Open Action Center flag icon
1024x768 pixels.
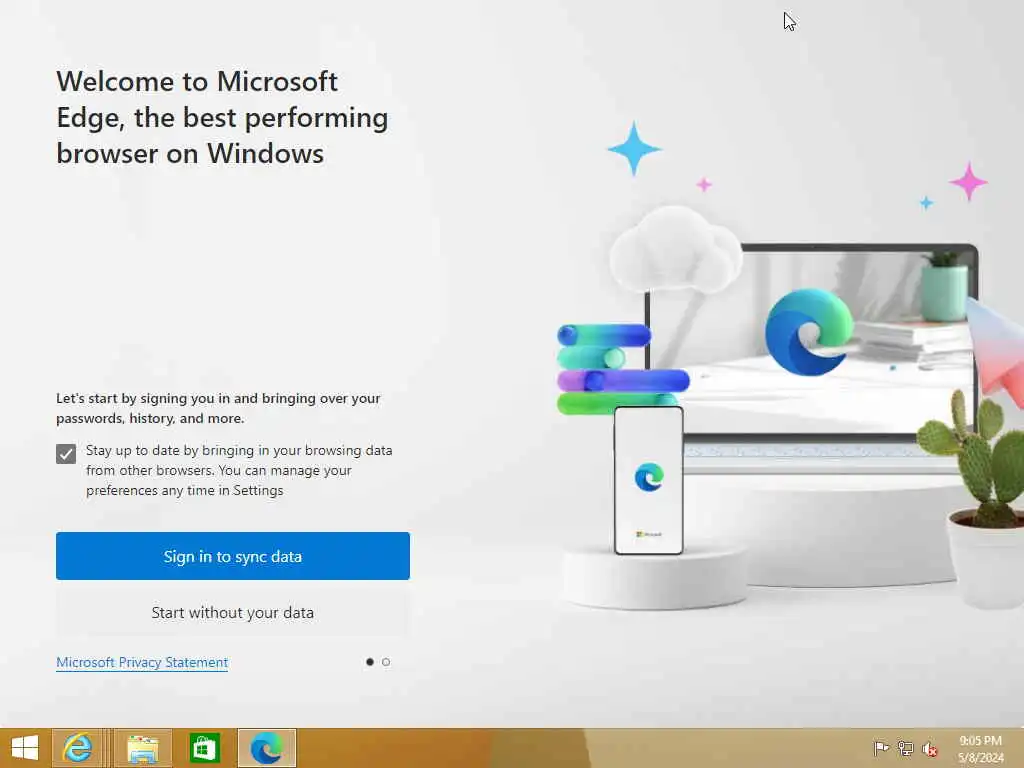881,748
